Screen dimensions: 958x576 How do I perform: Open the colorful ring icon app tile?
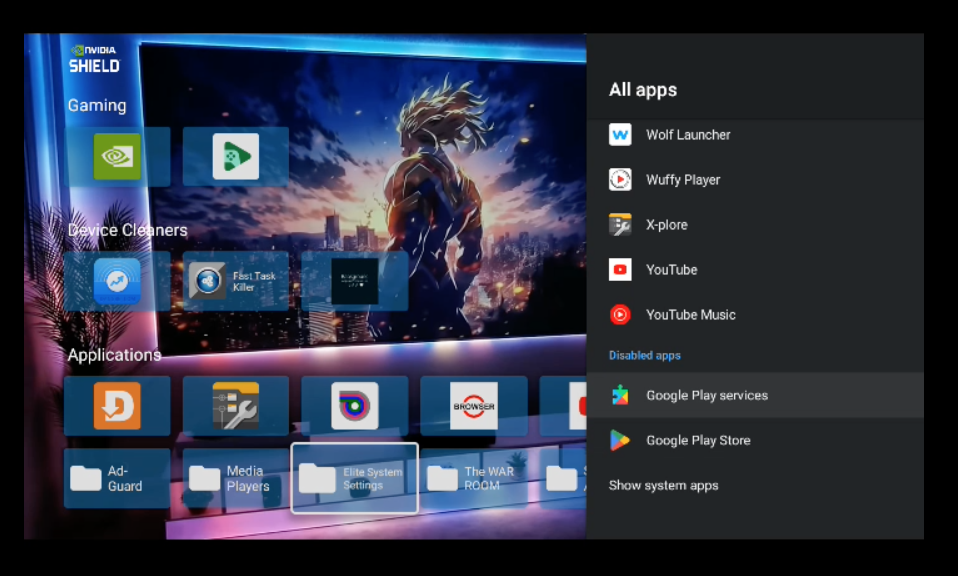click(354, 406)
